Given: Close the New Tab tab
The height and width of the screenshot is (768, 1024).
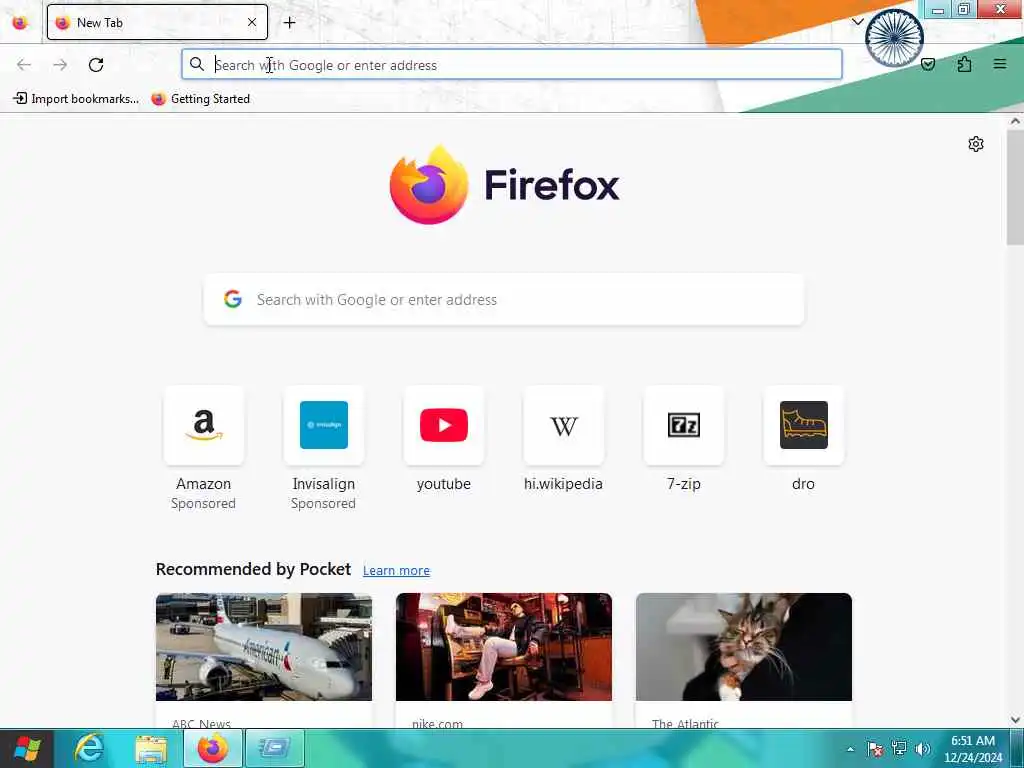Looking at the screenshot, I should coord(252,23).
